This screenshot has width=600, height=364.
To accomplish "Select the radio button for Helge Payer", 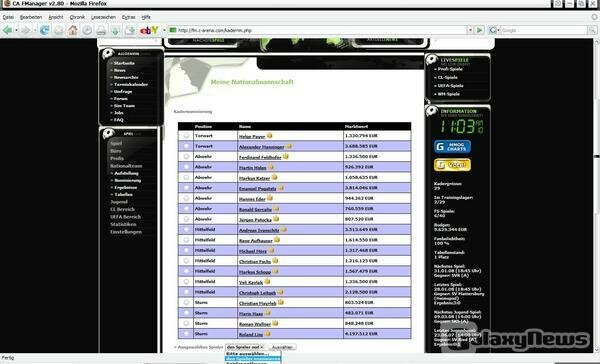I will (186, 135).
